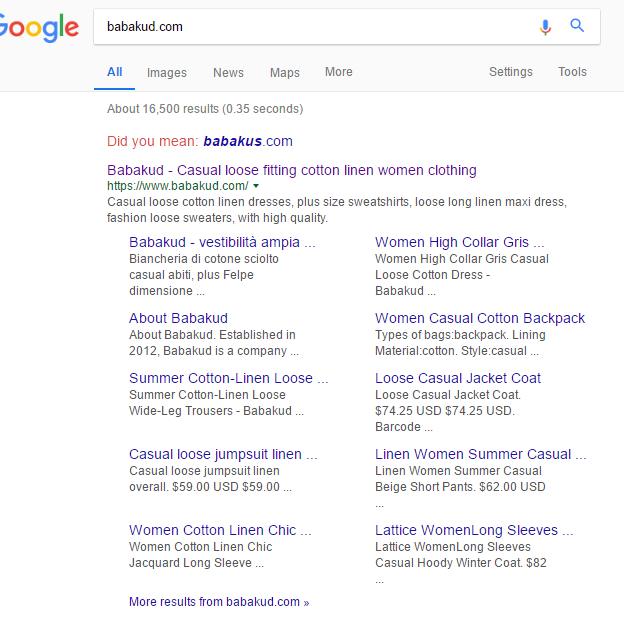
Task: Click the microphone voice search icon
Action: [545, 27]
